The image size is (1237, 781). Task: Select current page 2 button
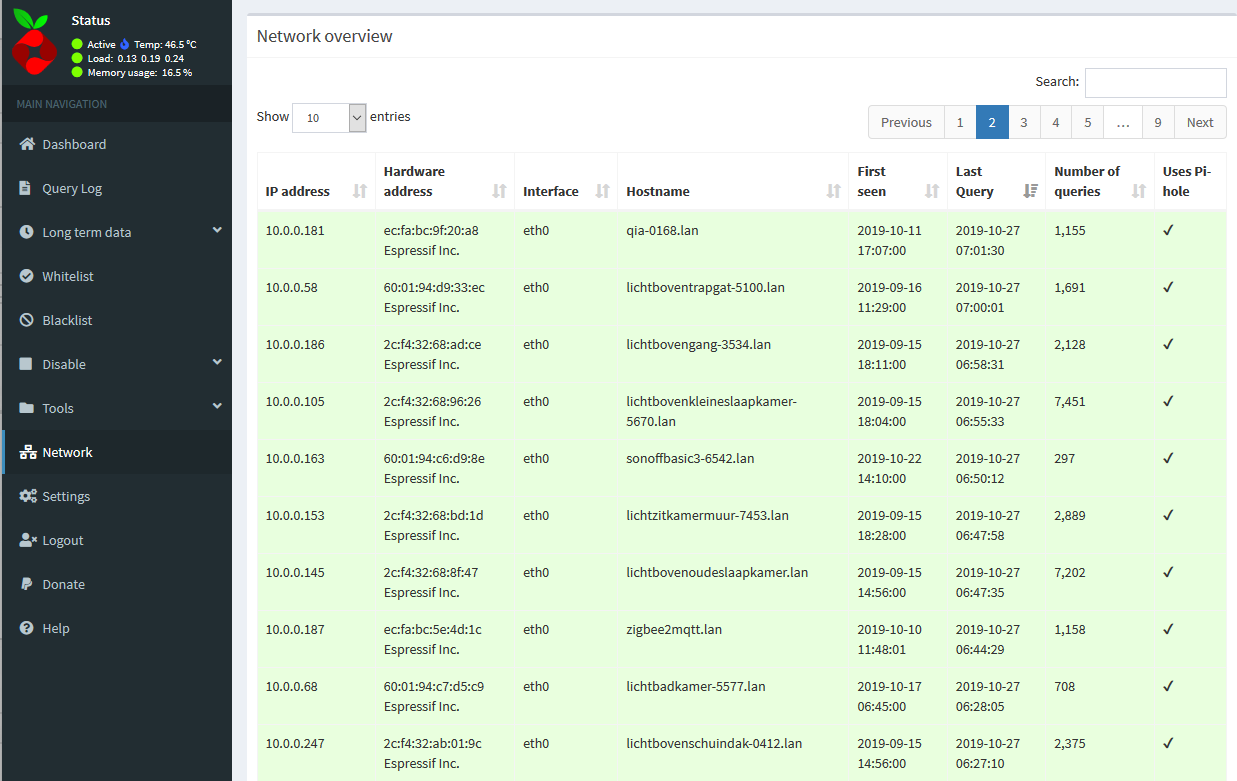tap(992, 122)
